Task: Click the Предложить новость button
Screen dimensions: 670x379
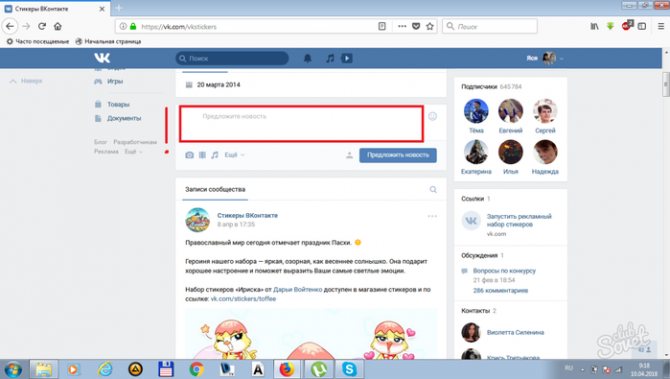Action: point(398,155)
